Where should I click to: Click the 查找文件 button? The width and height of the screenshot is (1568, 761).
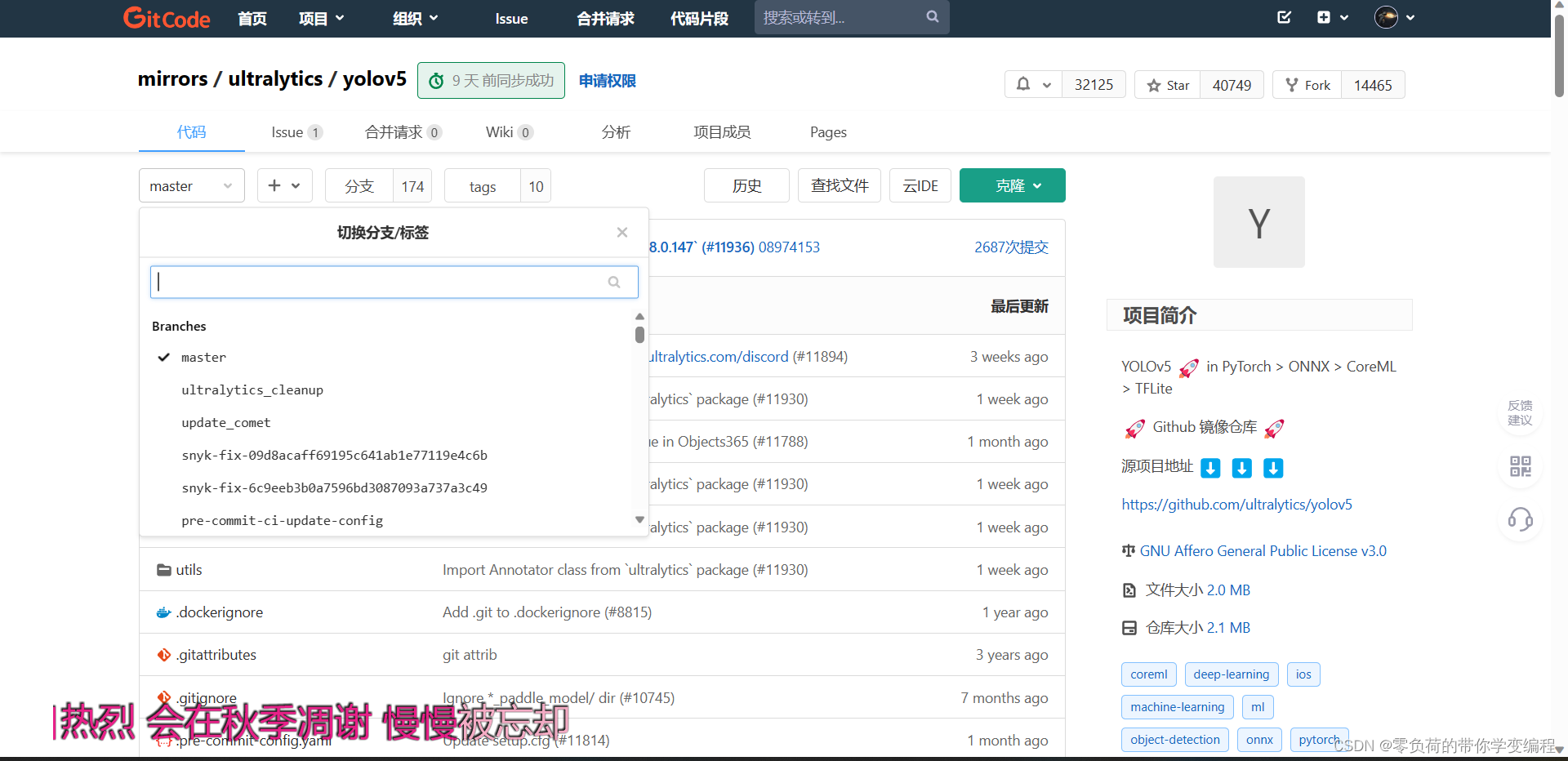point(840,185)
